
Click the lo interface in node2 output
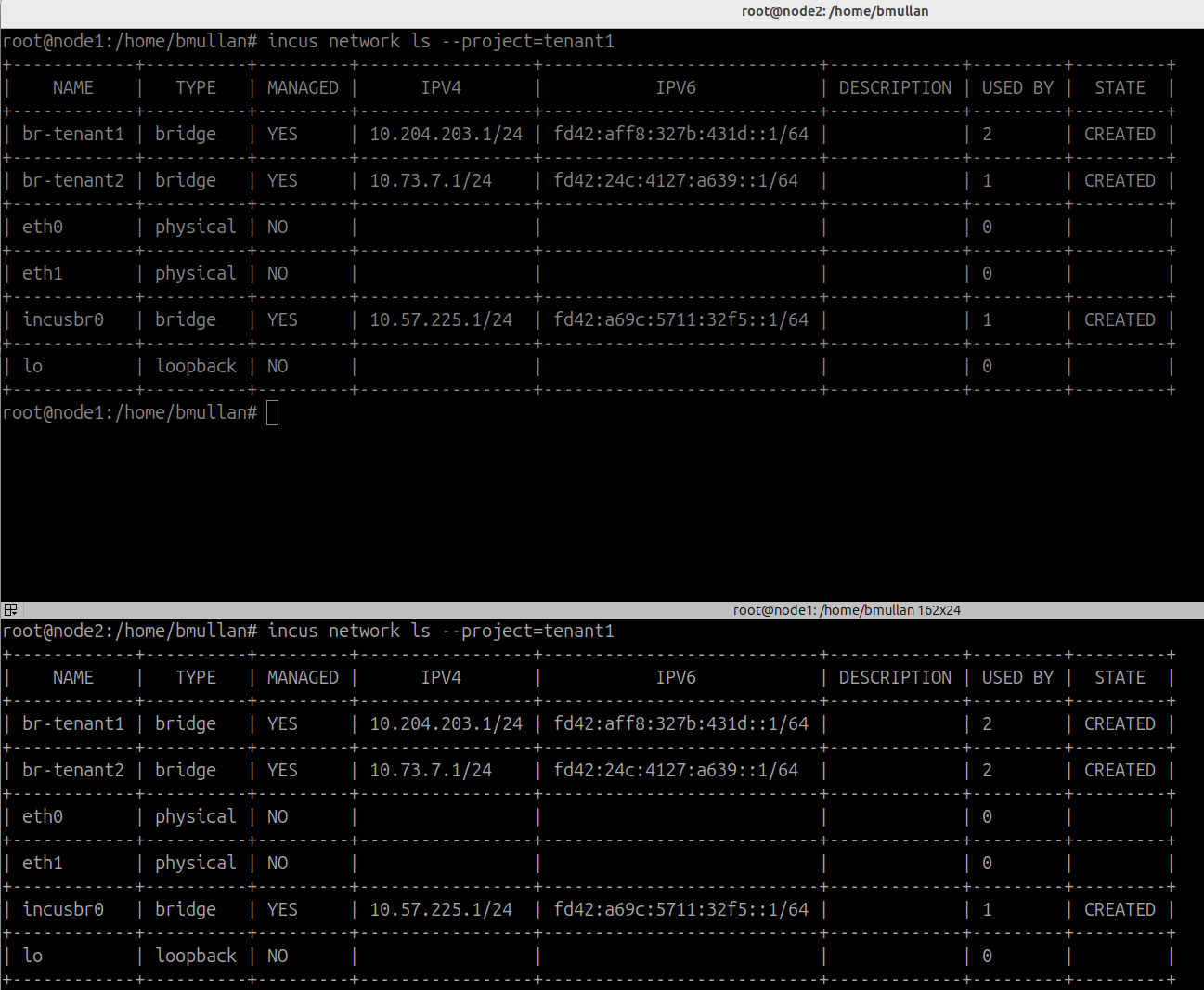click(x=32, y=956)
